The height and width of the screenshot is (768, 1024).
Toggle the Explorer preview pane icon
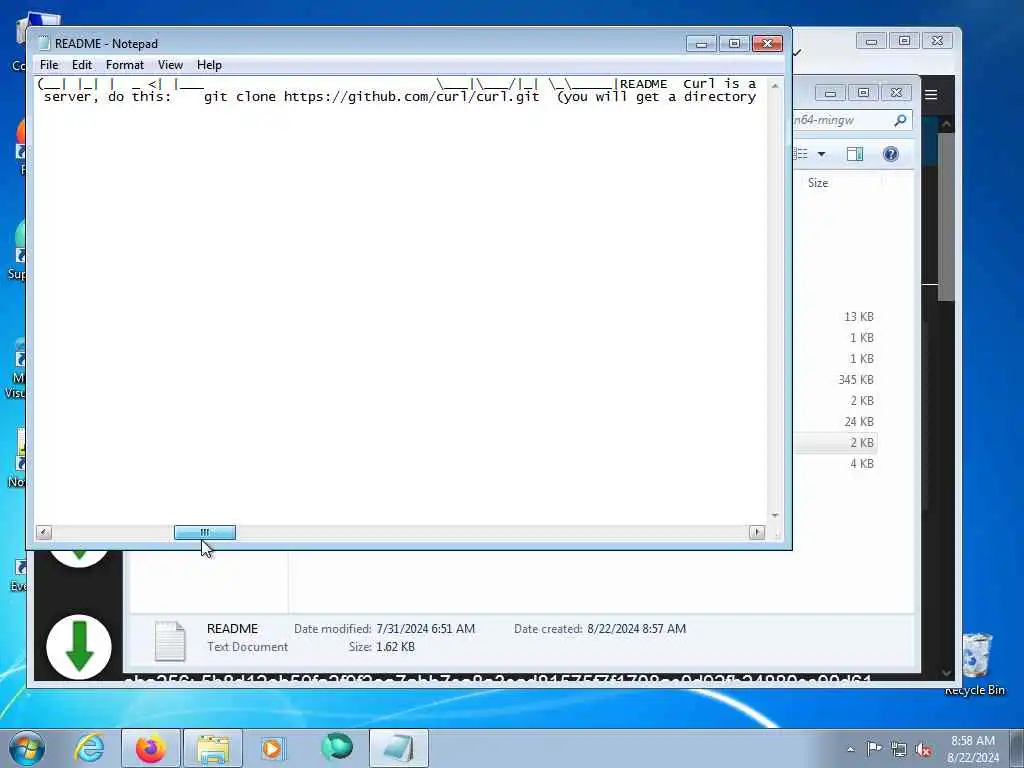pyautogui.click(x=855, y=154)
